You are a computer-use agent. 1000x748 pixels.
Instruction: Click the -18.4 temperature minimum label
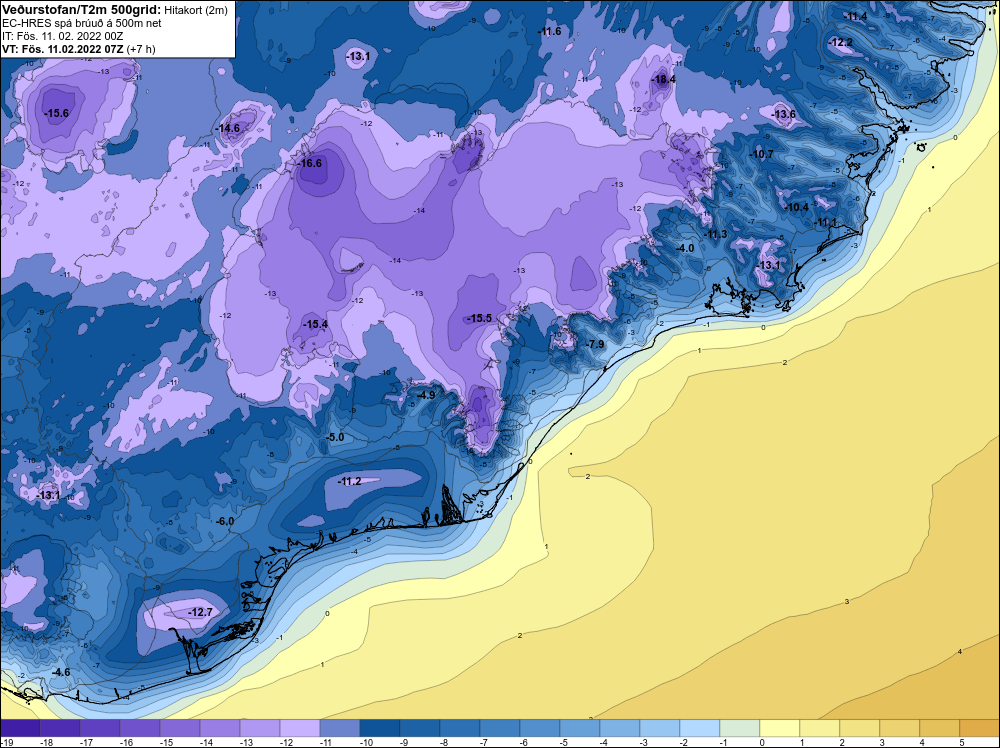(x=663, y=80)
